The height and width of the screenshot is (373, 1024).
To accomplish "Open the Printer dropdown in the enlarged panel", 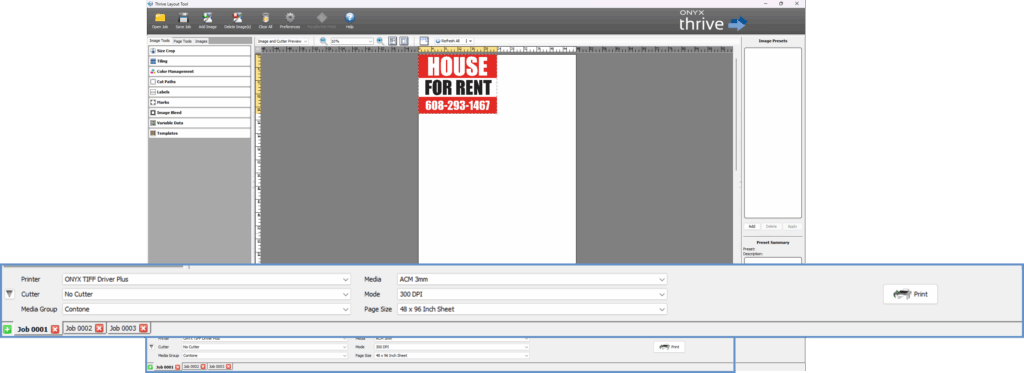I will point(206,279).
